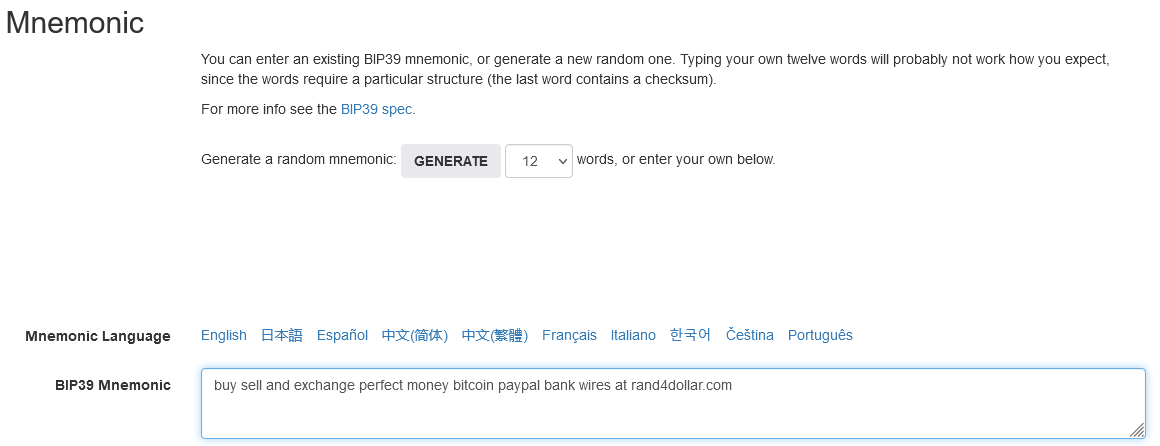Select English mnemonic language
This screenshot has height=446, width=1160.
pyautogui.click(x=223, y=335)
